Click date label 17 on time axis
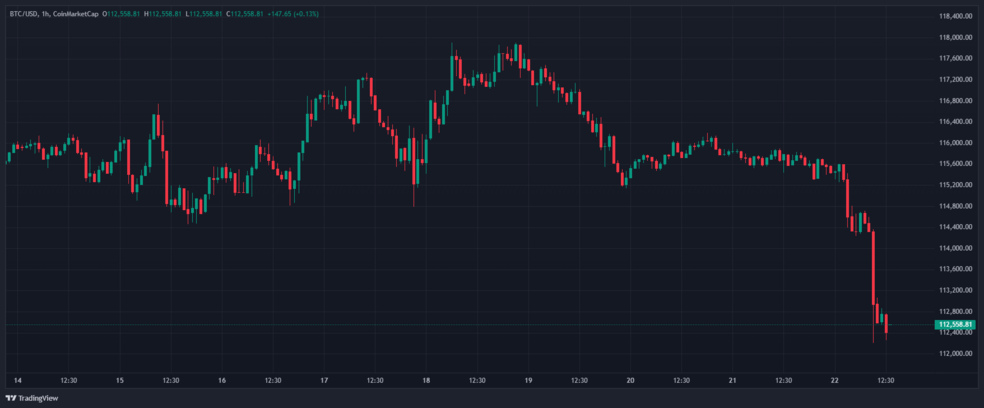This screenshot has width=984, height=408. click(324, 380)
